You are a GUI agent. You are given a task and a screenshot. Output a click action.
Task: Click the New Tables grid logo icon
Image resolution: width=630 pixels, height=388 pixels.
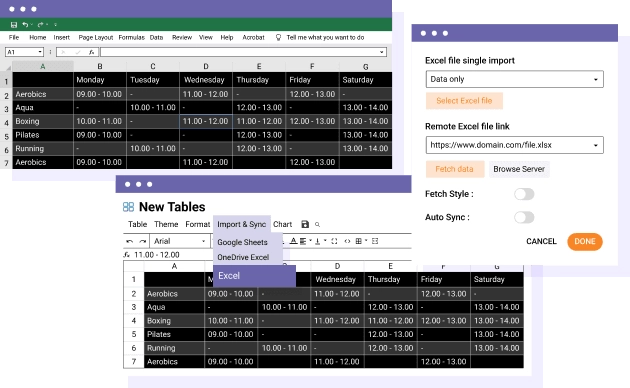(x=128, y=207)
